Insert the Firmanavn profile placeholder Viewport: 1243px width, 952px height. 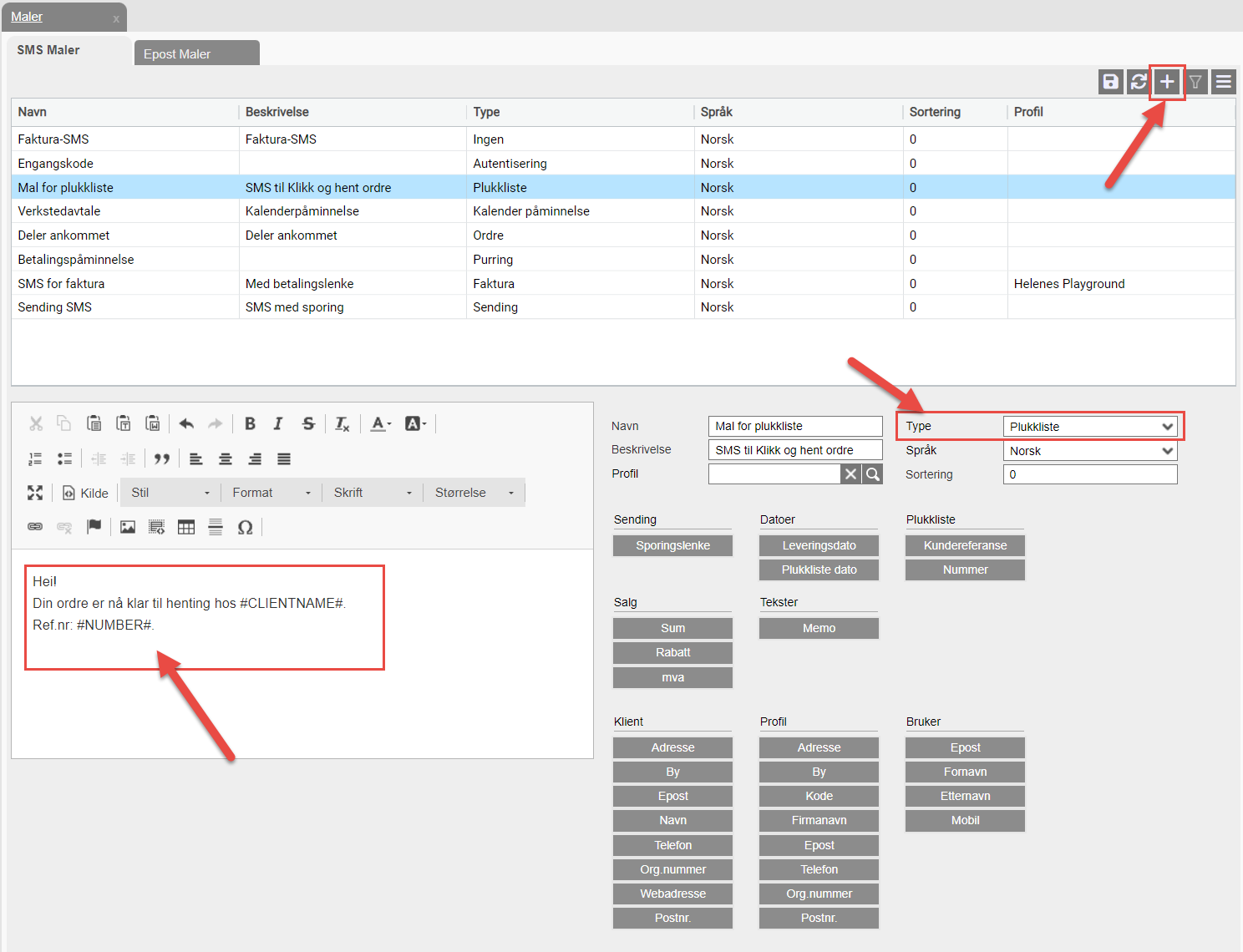(x=819, y=820)
